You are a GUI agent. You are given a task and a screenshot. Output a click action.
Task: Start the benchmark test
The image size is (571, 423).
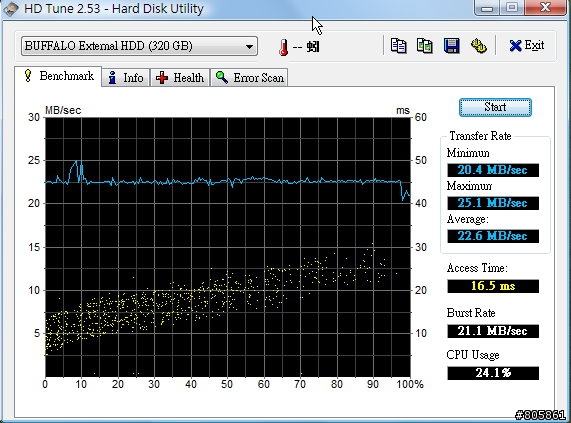[495, 107]
